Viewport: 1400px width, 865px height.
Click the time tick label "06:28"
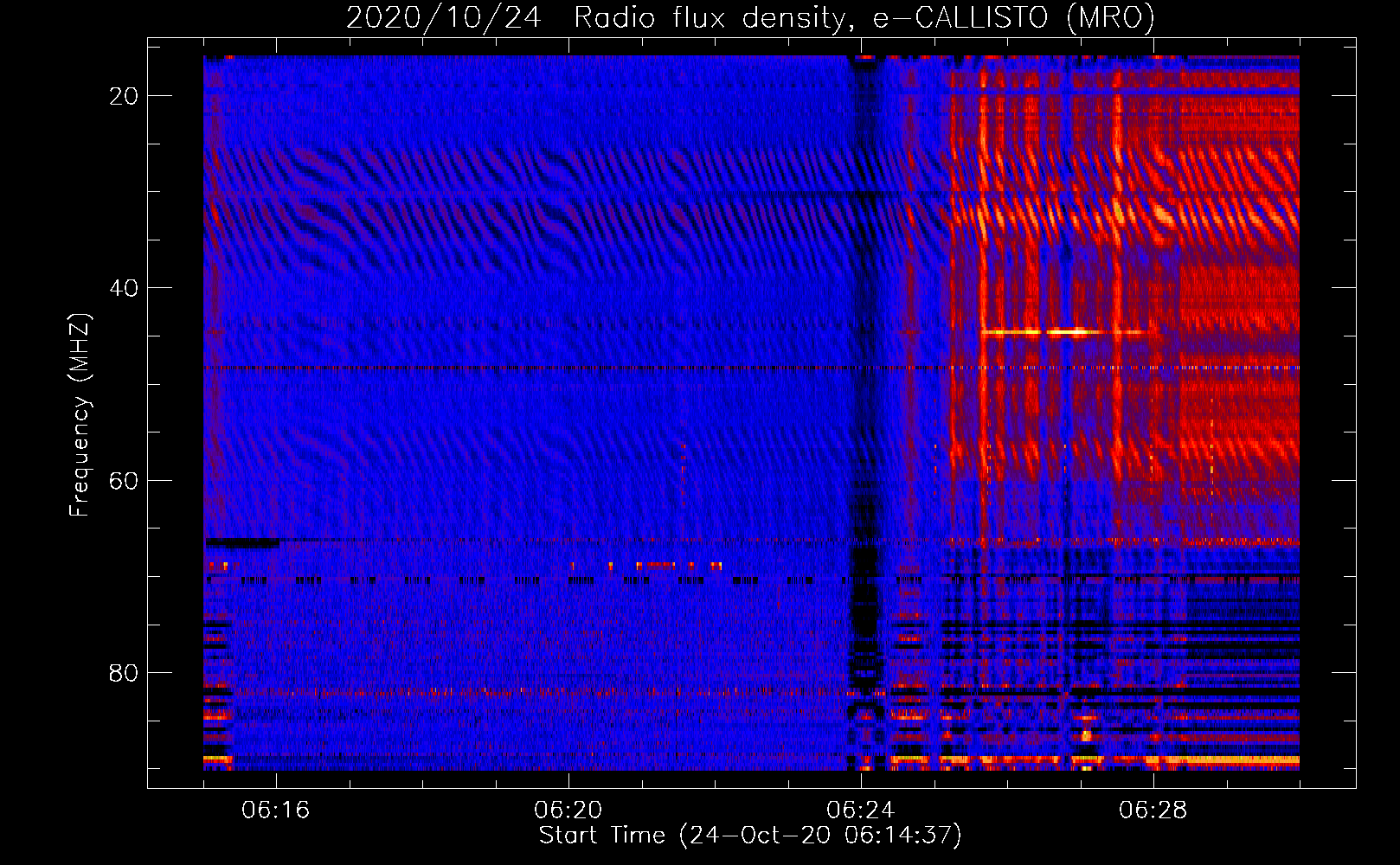click(1153, 811)
